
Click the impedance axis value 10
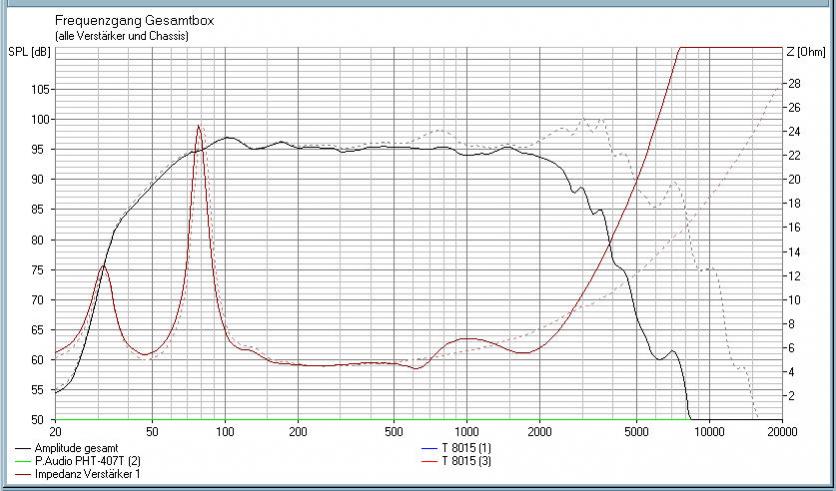(795, 300)
